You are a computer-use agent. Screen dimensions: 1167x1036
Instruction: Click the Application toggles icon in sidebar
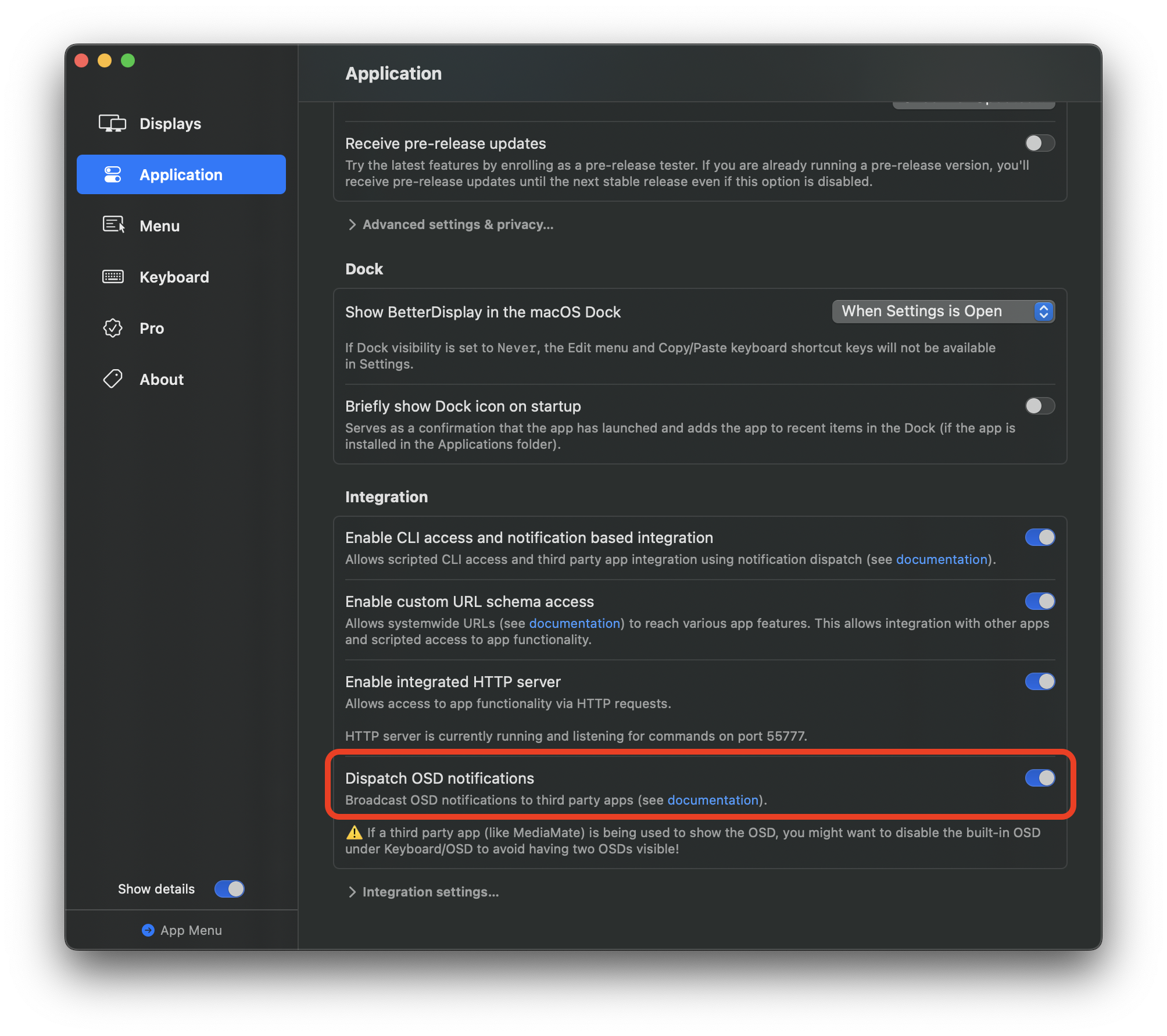tap(113, 174)
